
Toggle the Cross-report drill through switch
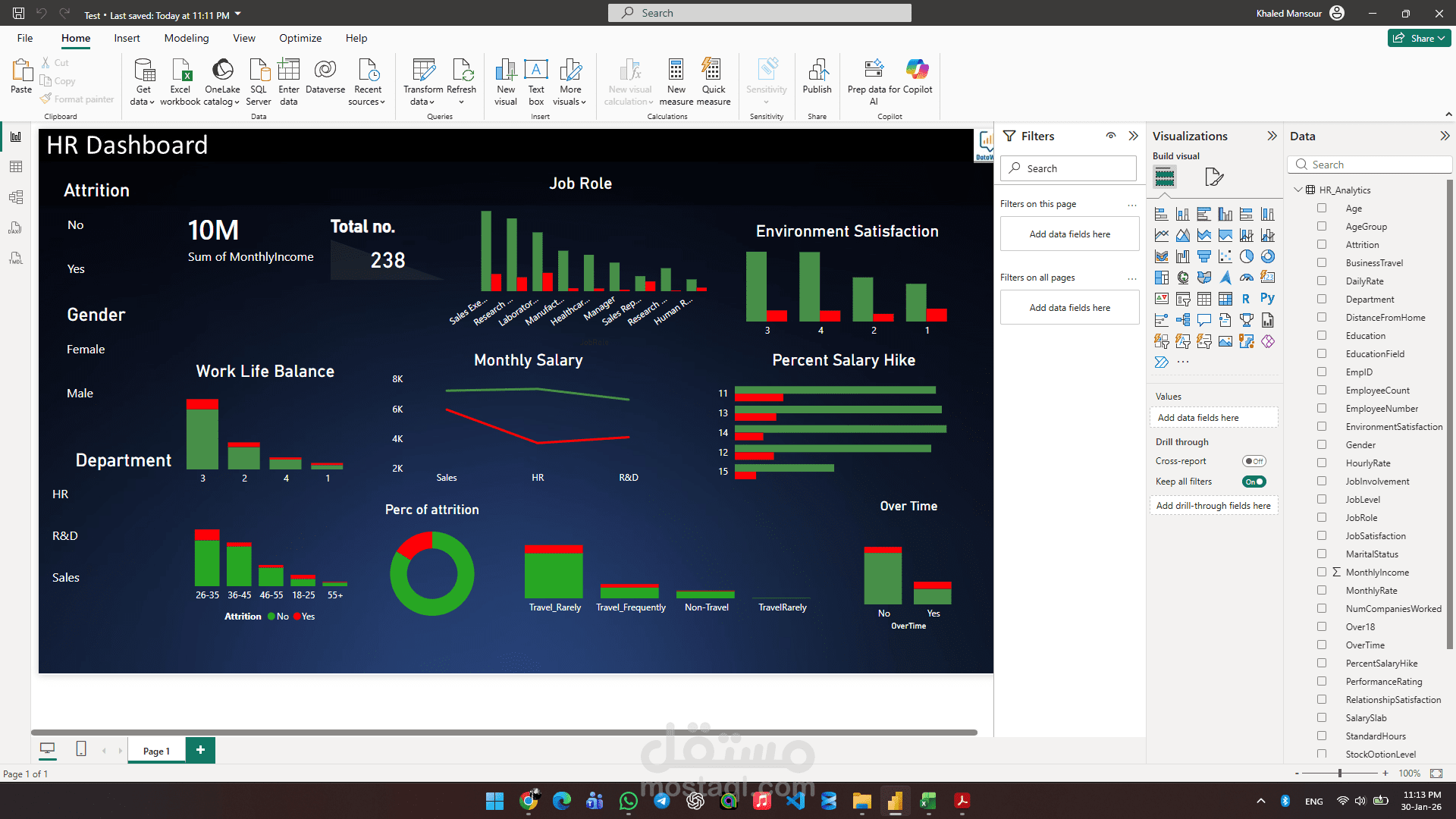[x=1254, y=461]
